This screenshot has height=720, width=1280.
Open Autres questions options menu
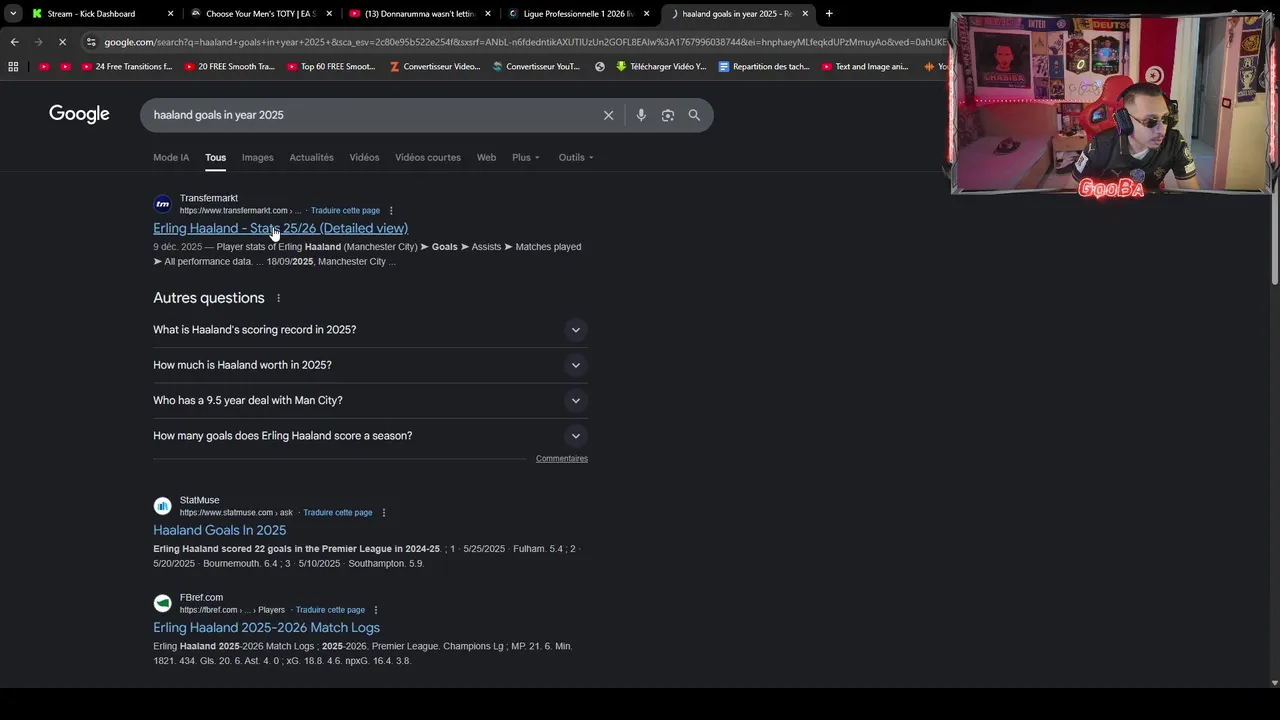coord(279,298)
